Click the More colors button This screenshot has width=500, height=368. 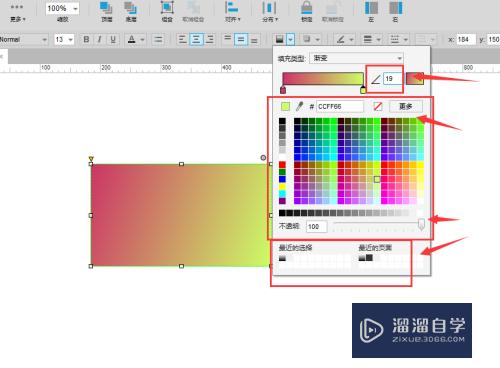click(406, 106)
